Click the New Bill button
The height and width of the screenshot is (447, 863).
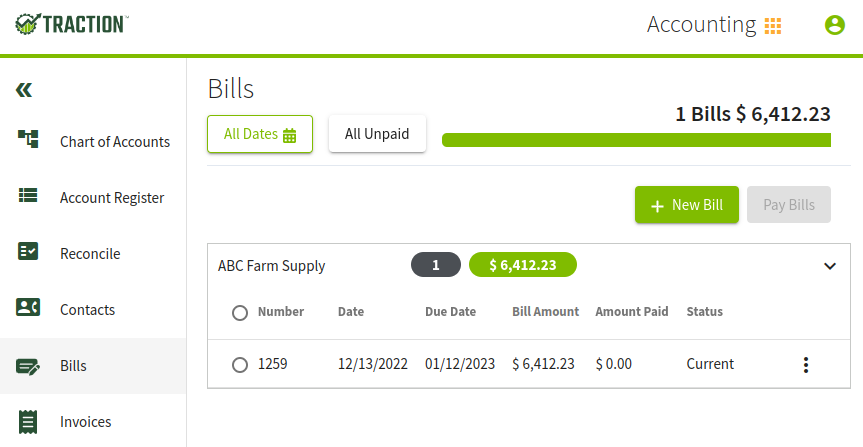click(x=687, y=205)
